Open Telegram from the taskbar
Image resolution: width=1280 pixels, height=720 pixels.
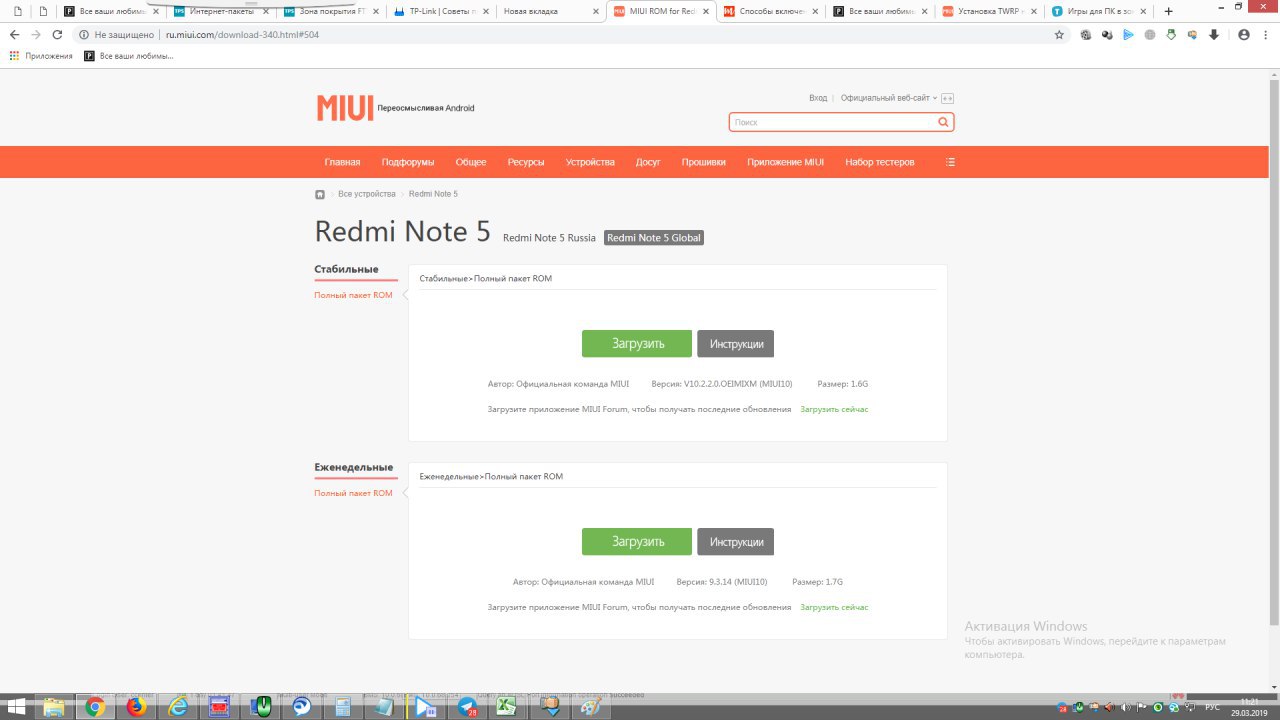coord(467,707)
